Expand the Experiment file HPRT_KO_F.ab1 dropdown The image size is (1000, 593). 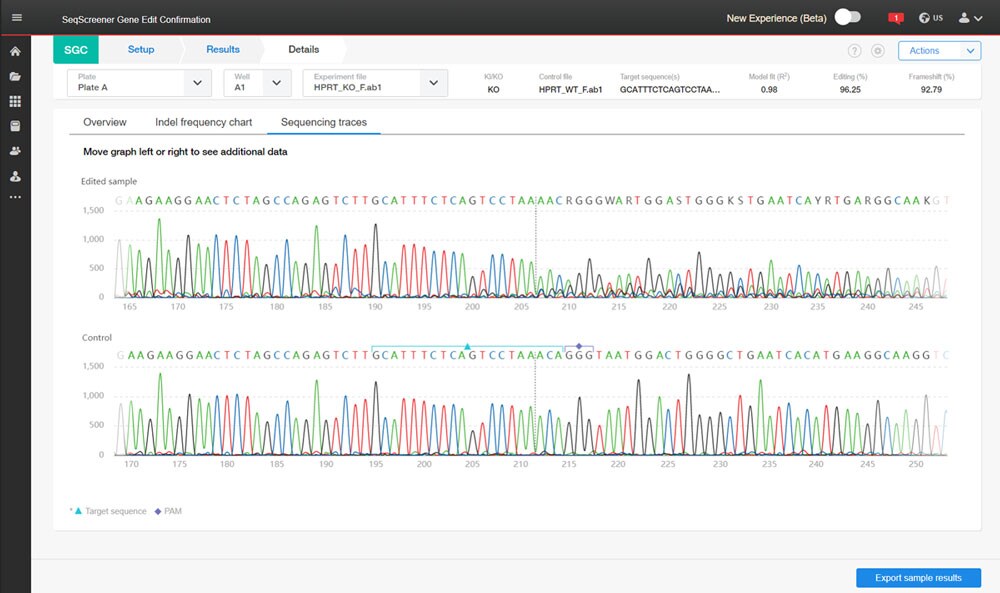(x=432, y=84)
